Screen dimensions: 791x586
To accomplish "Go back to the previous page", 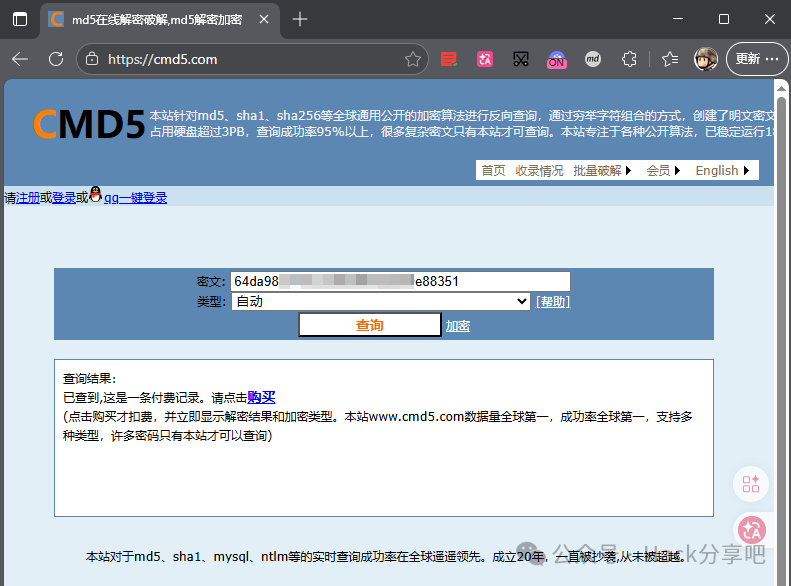I will pyautogui.click(x=20, y=59).
